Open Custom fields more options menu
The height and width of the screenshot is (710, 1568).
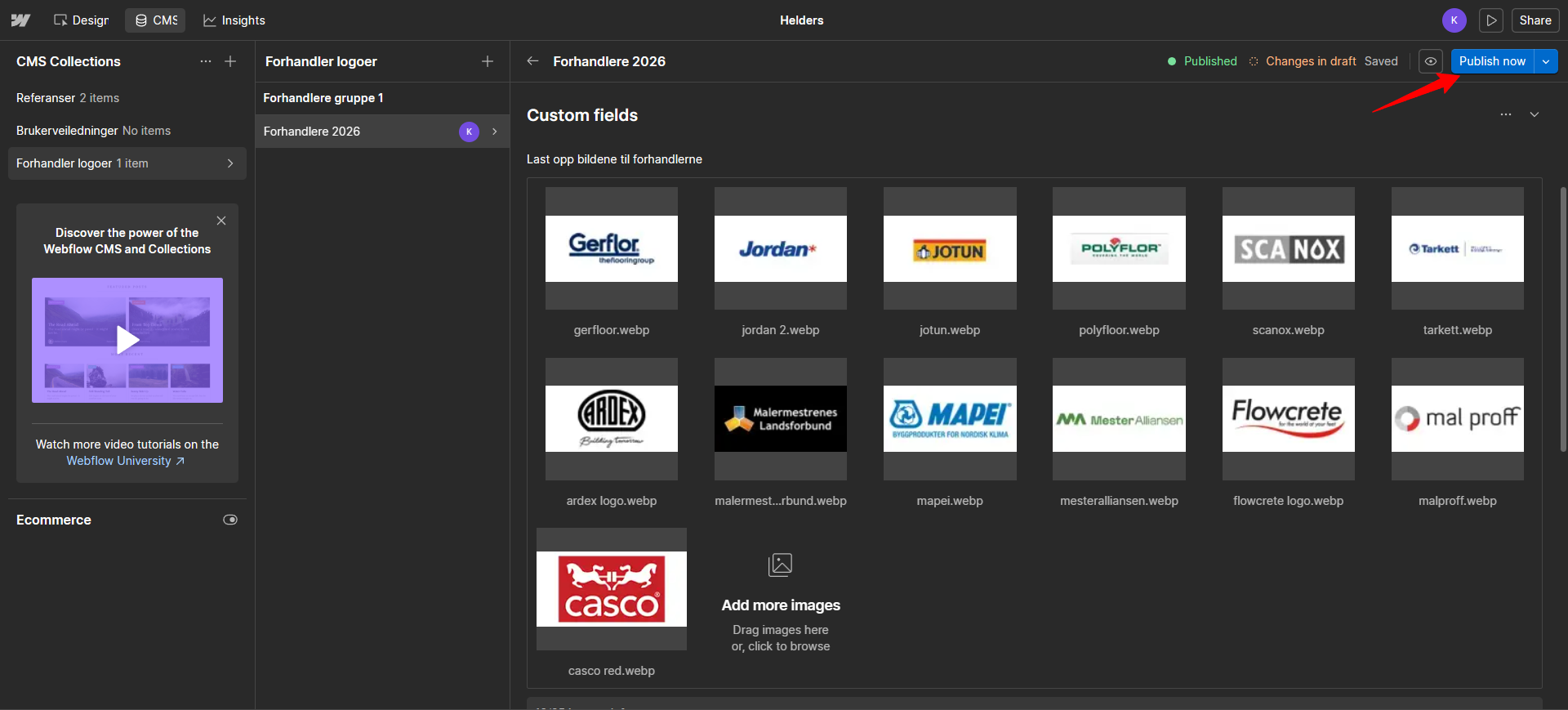[1506, 114]
